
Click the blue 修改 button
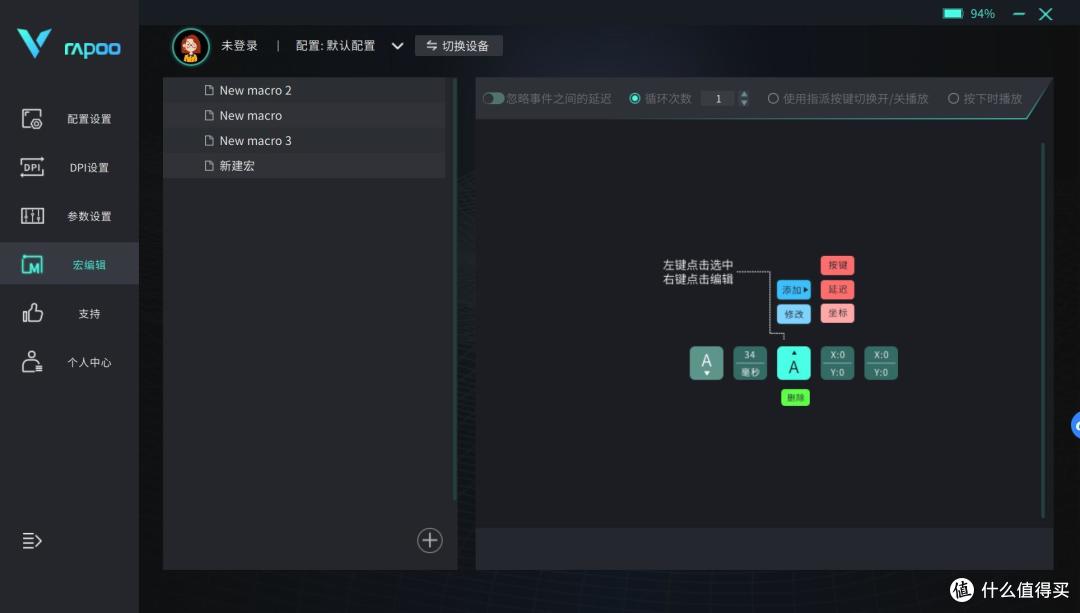click(x=793, y=314)
